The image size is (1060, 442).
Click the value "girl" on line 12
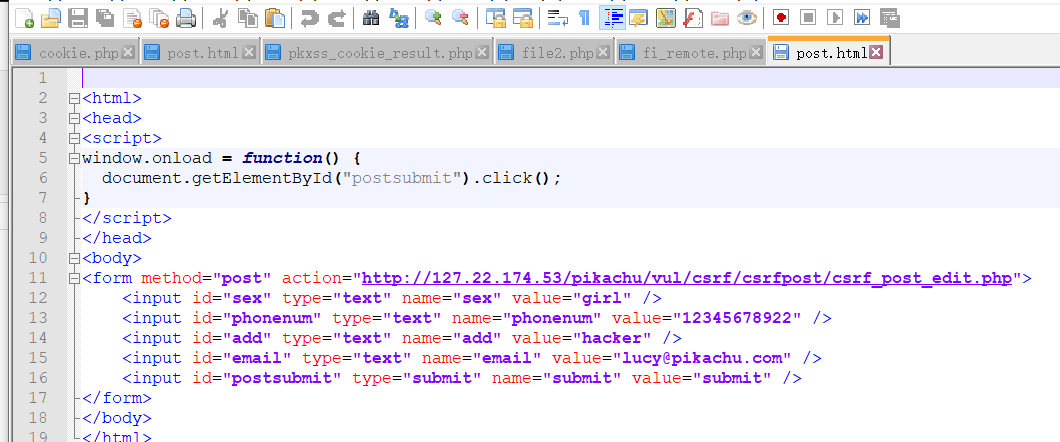click(x=603, y=298)
